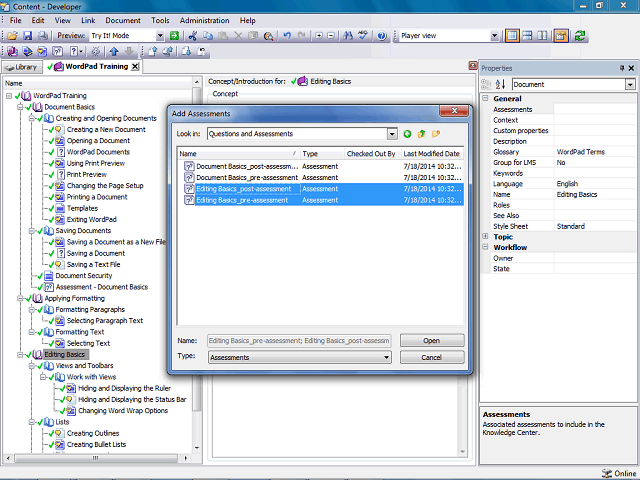640x480 pixels.
Task: Collapse the Workflow properties section
Action: coord(485,247)
